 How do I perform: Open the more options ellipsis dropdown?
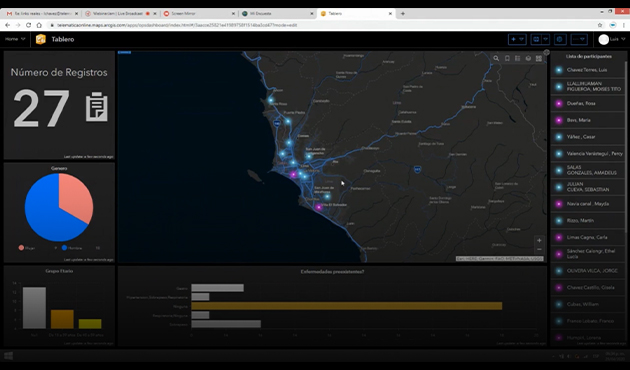coord(579,39)
